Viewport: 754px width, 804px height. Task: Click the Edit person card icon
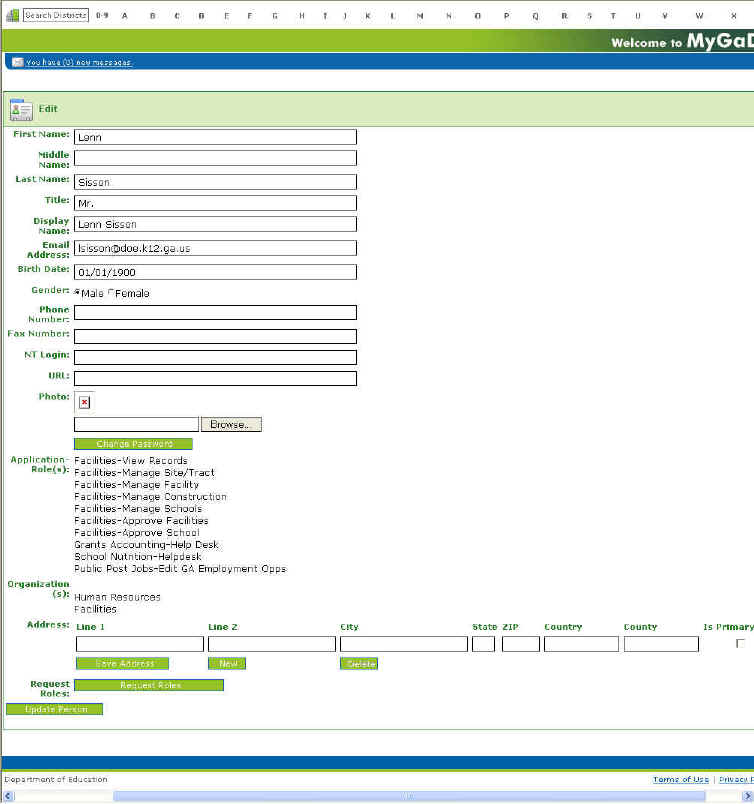tap(21, 109)
